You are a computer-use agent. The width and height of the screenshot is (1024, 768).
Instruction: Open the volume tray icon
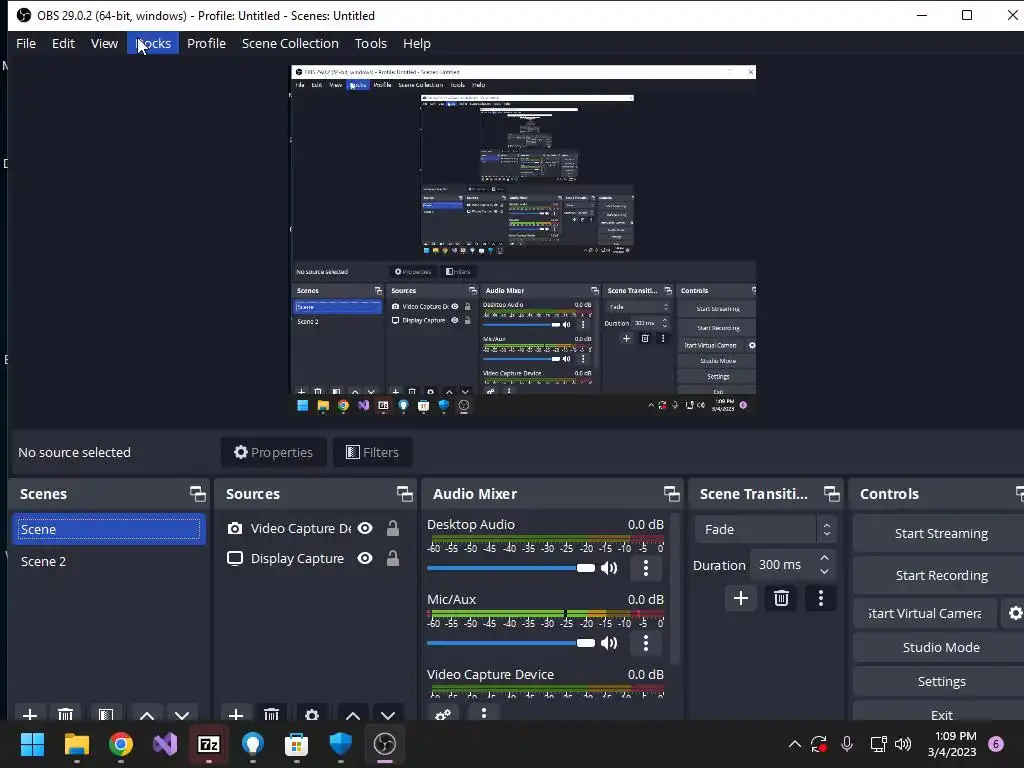point(903,744)
